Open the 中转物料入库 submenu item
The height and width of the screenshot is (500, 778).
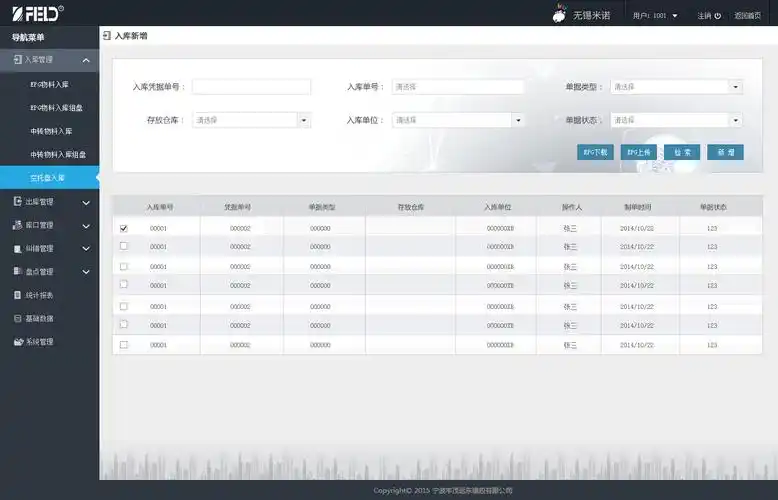click(50, 131)
